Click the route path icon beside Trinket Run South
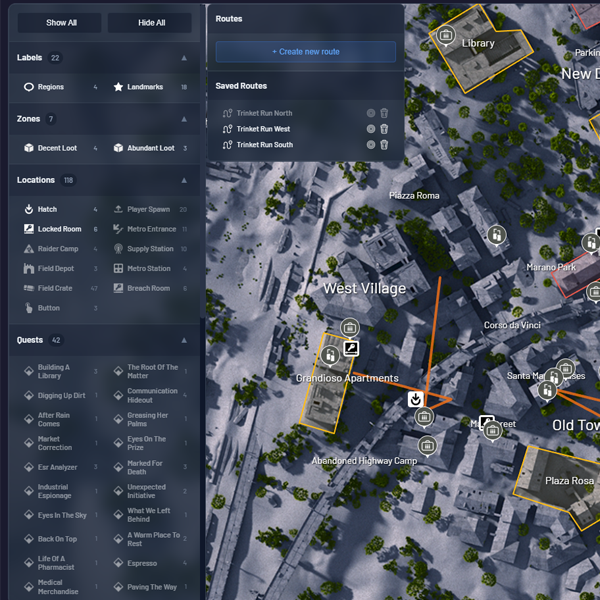 pyautogui.click(x=227, y=145)
